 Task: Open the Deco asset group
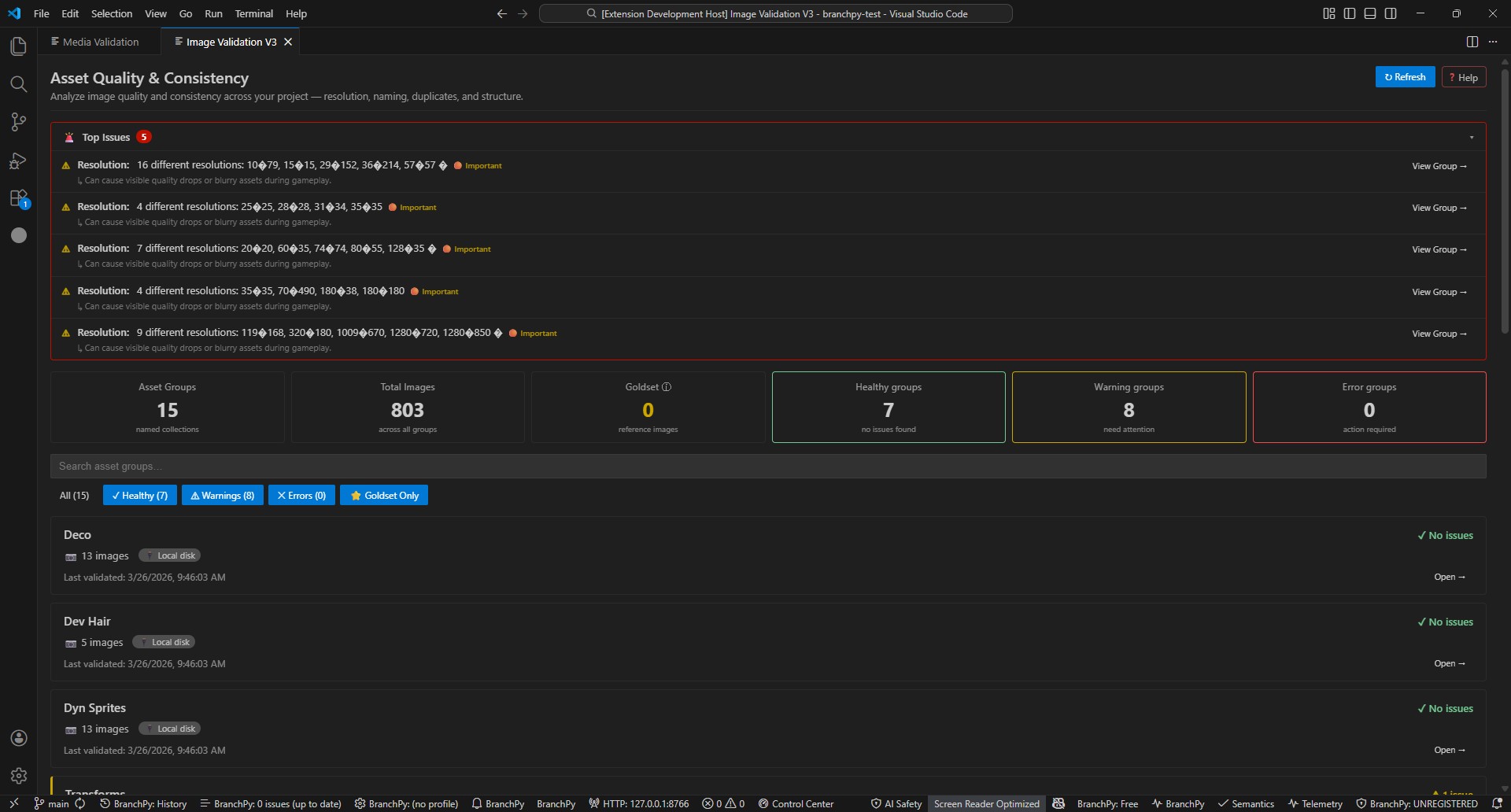click(x=1449, y=577)
